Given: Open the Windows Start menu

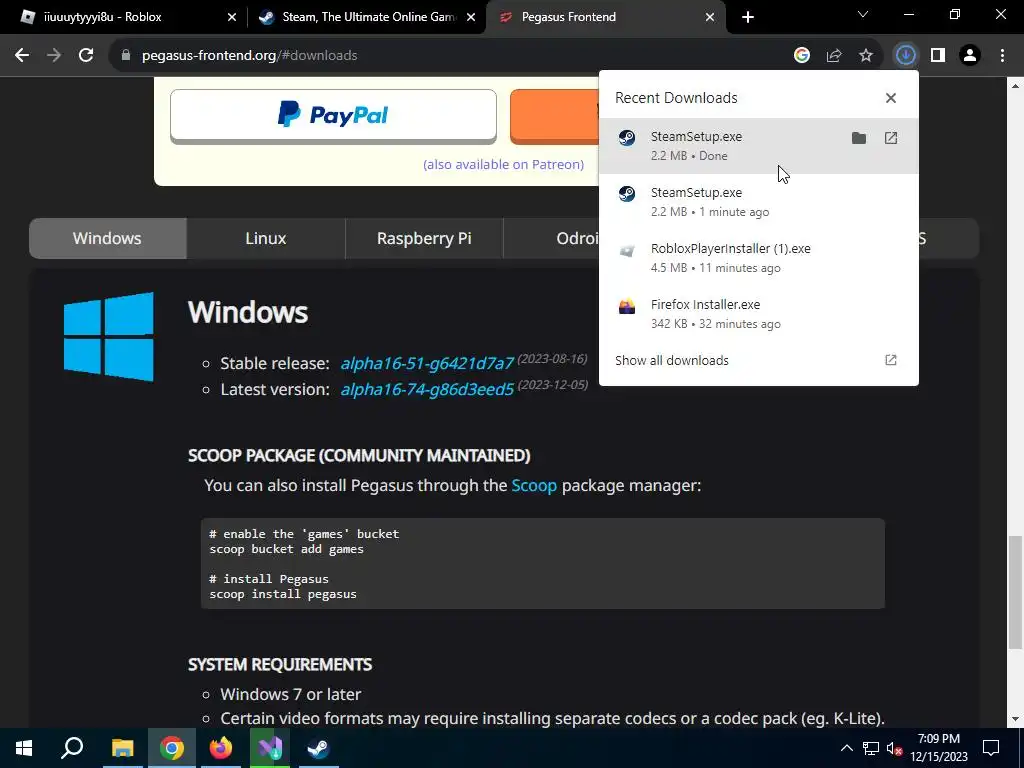Looking at the screenshot, I should (24, 748).
